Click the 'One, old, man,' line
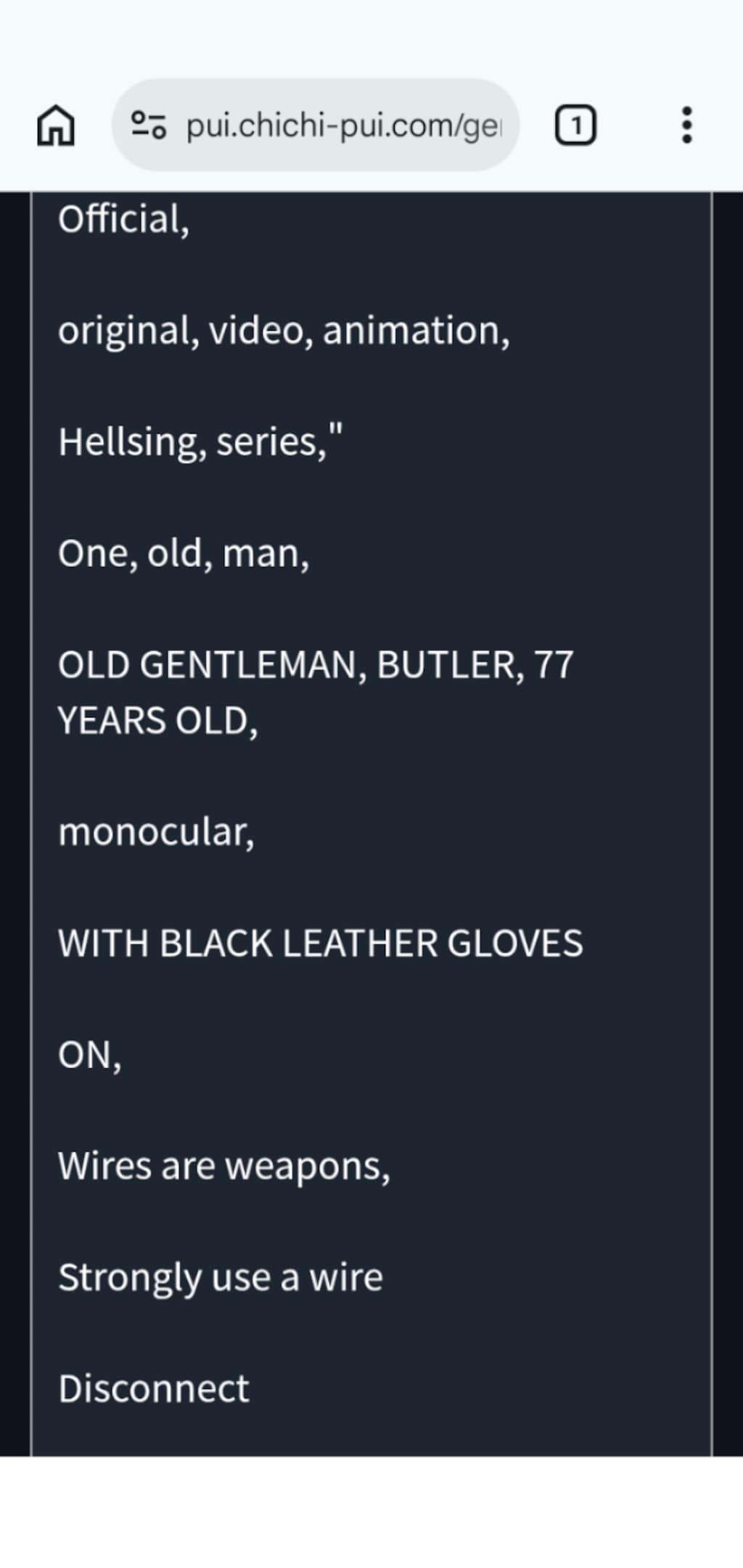 184,554
